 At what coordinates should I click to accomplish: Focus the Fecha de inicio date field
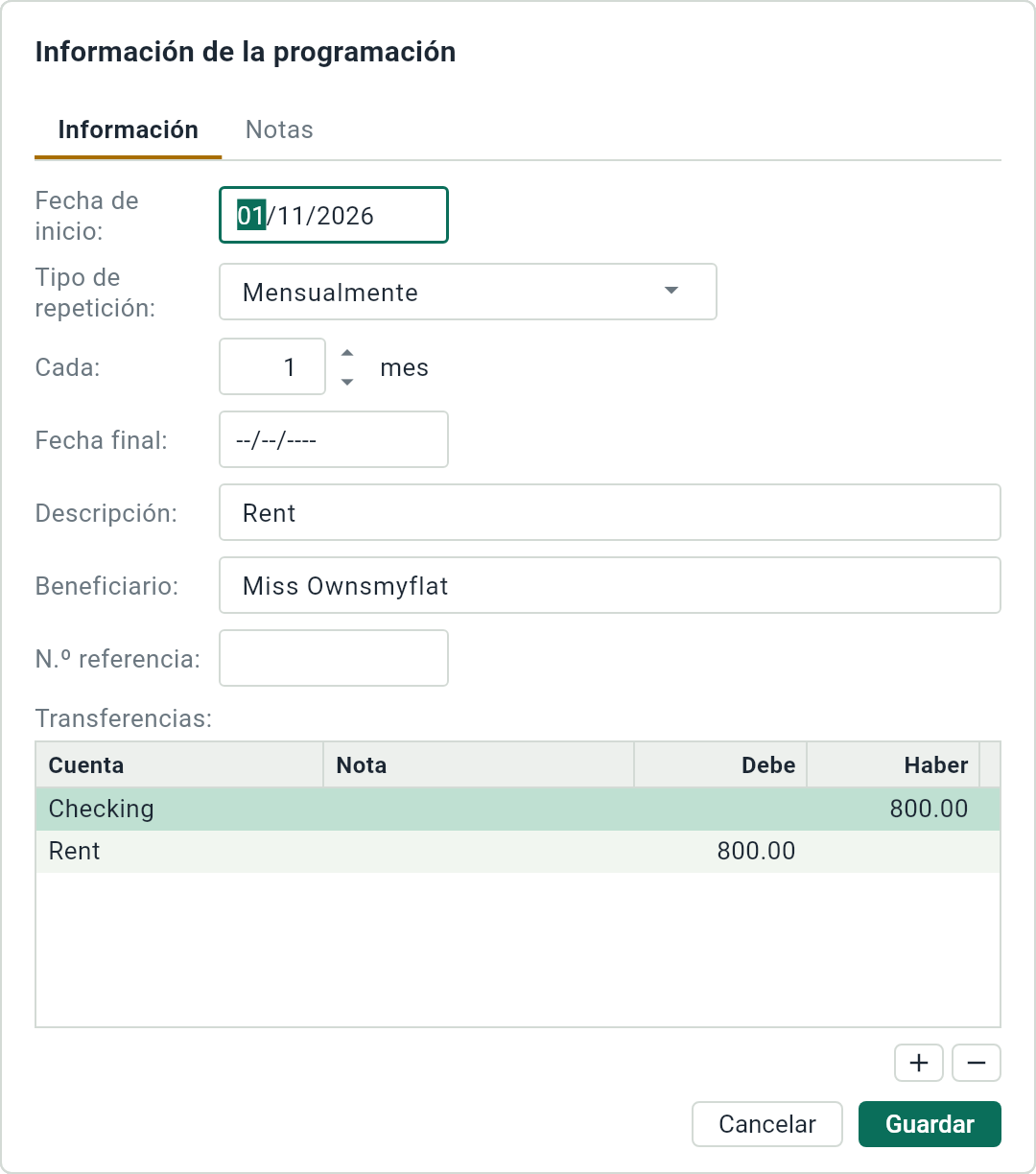coord(334,215)
